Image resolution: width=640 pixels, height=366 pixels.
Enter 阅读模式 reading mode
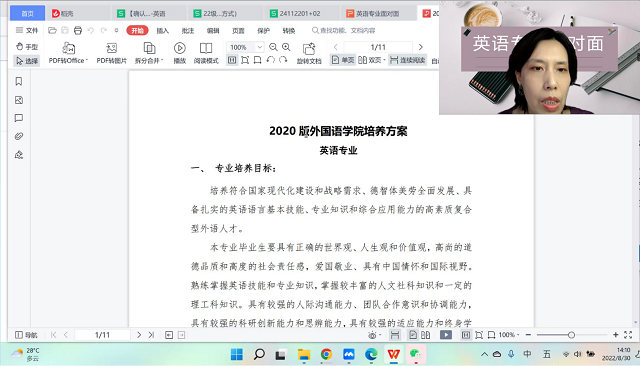[x=206, y=53]
